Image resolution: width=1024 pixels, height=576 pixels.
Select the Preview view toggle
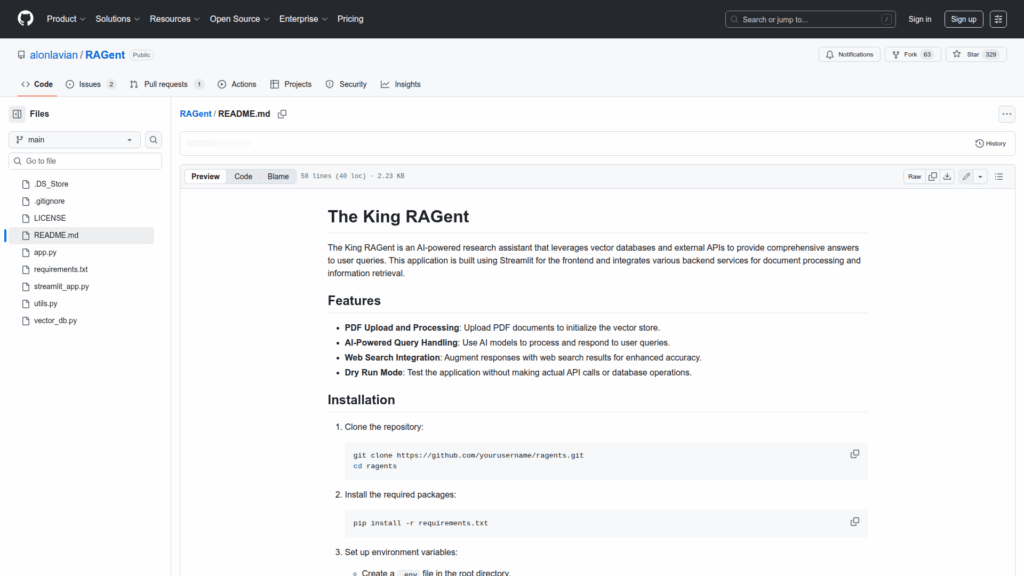pos(206,176)
